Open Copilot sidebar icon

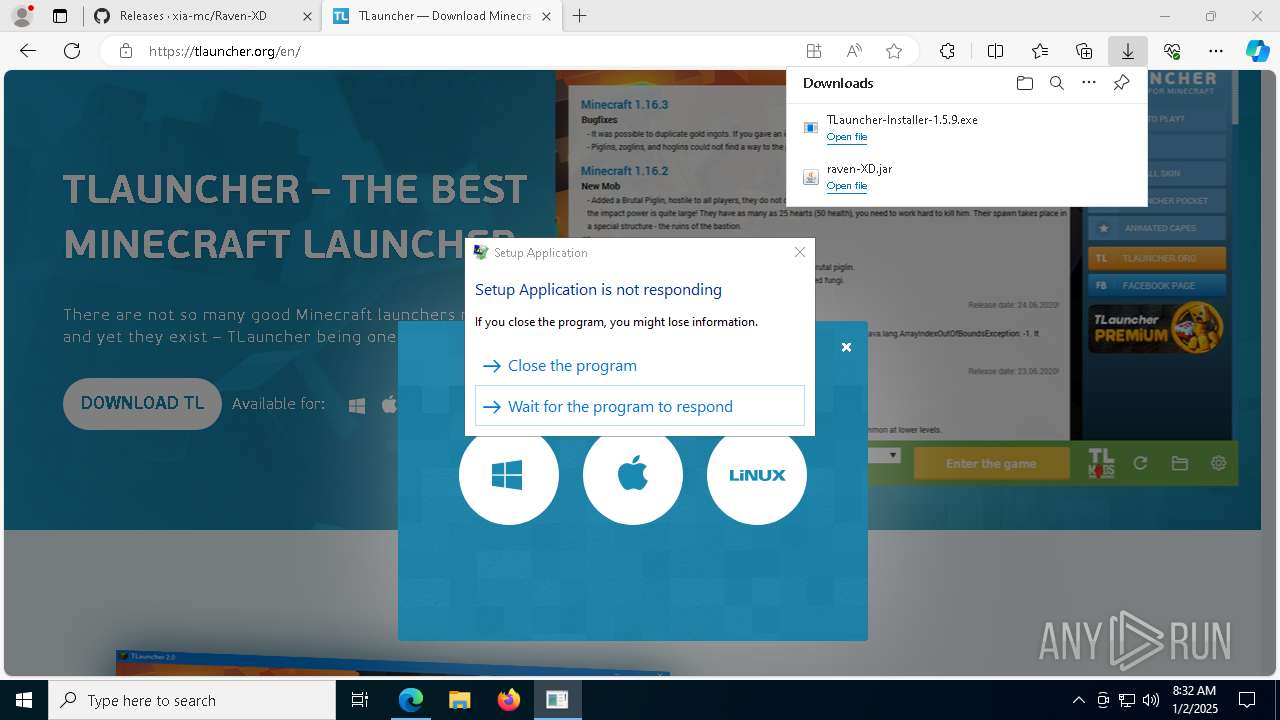(x=1258, y=51)
